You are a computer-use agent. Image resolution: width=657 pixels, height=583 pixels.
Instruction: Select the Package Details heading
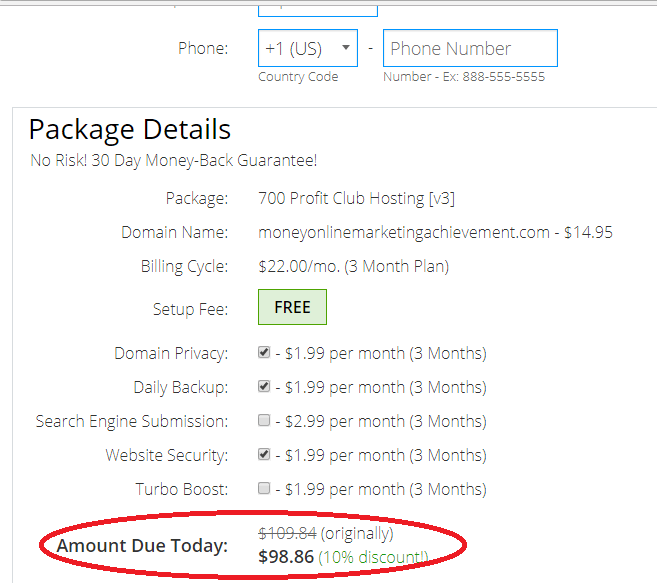(x=130, y=130)
